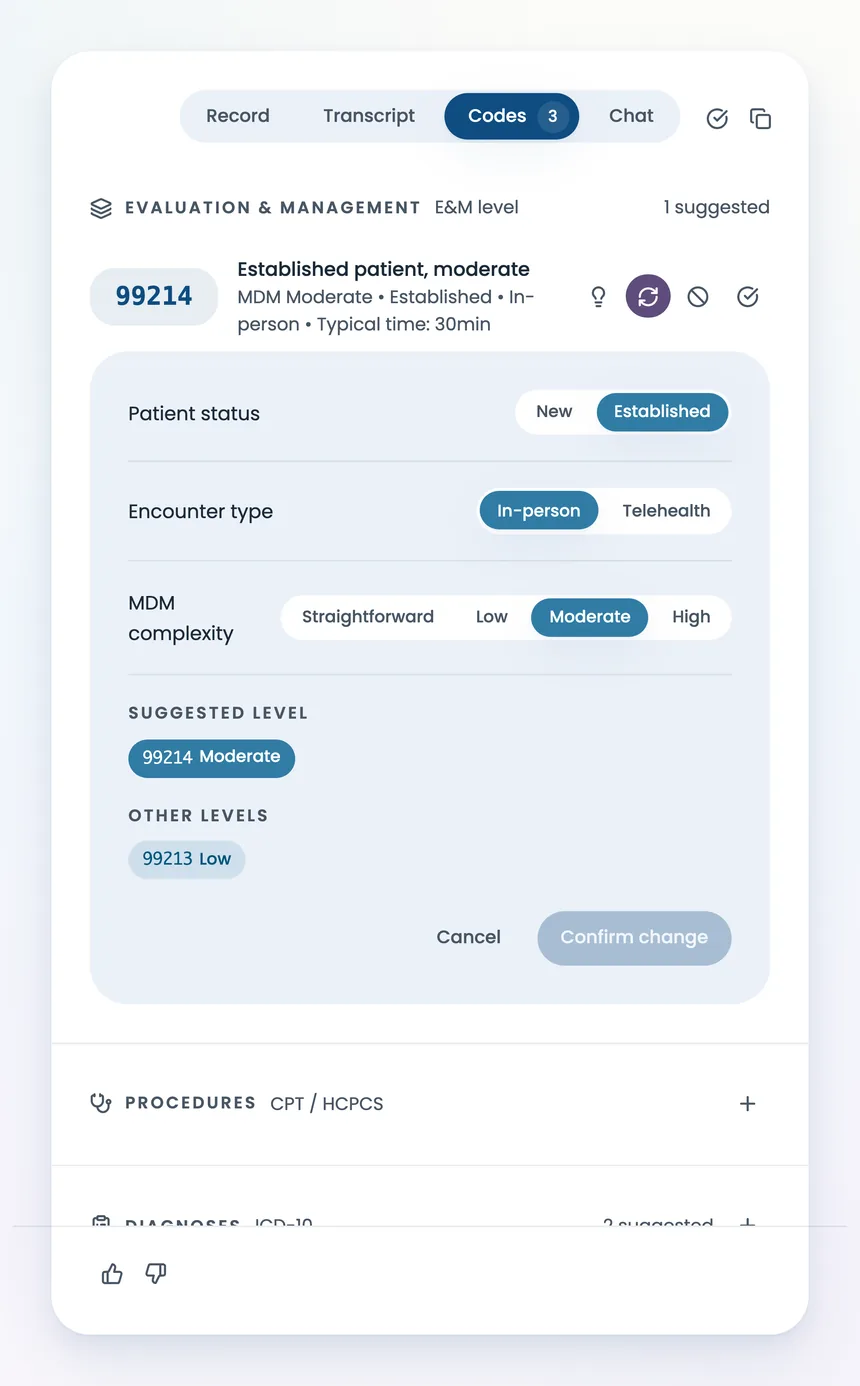Set patient status to New
The image size is (860, 1386).
[554, 412]
